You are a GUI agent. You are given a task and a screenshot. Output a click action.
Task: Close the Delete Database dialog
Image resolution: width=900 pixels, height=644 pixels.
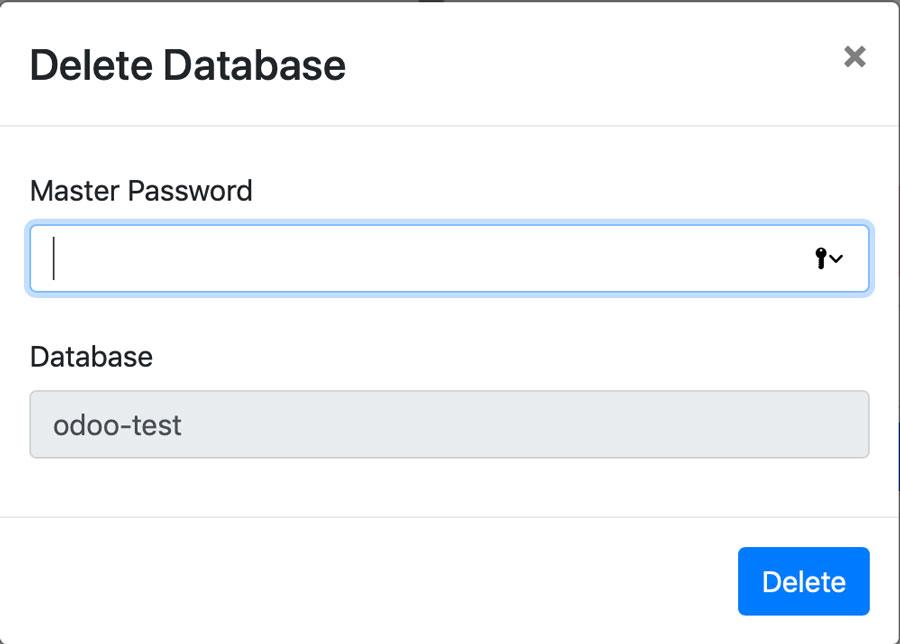pos(855,56)
